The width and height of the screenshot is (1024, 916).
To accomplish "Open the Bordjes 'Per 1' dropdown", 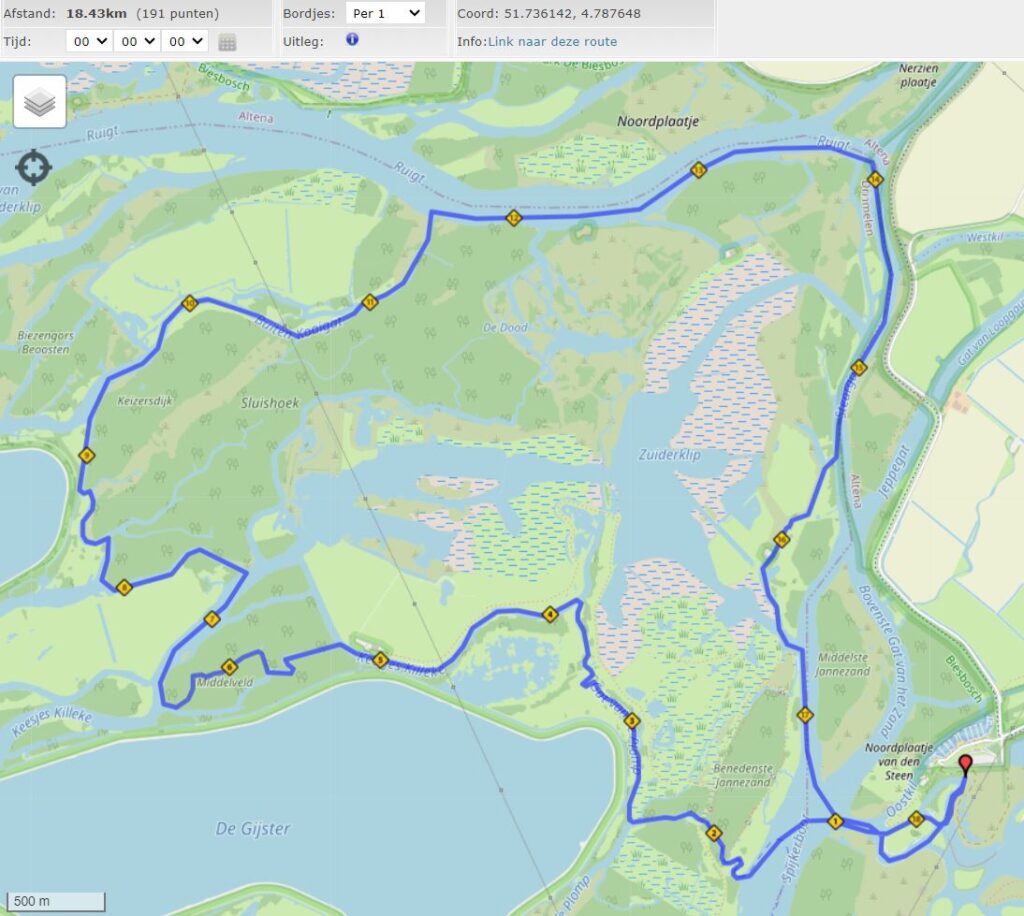I will (385, 14).
